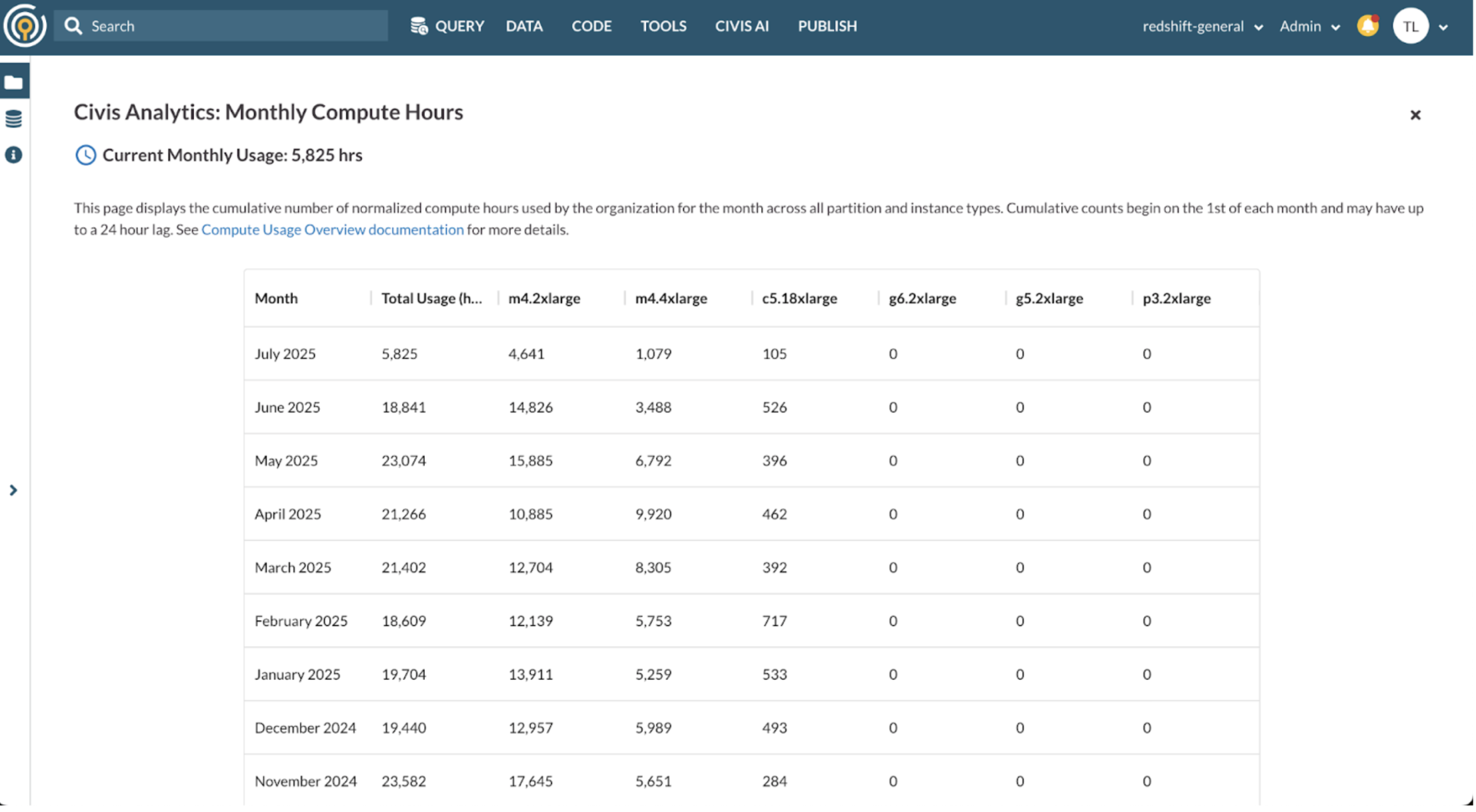The image size is (1476, 812).
Task: Click total usage value 19,704
Action: (x=403, y=674)
